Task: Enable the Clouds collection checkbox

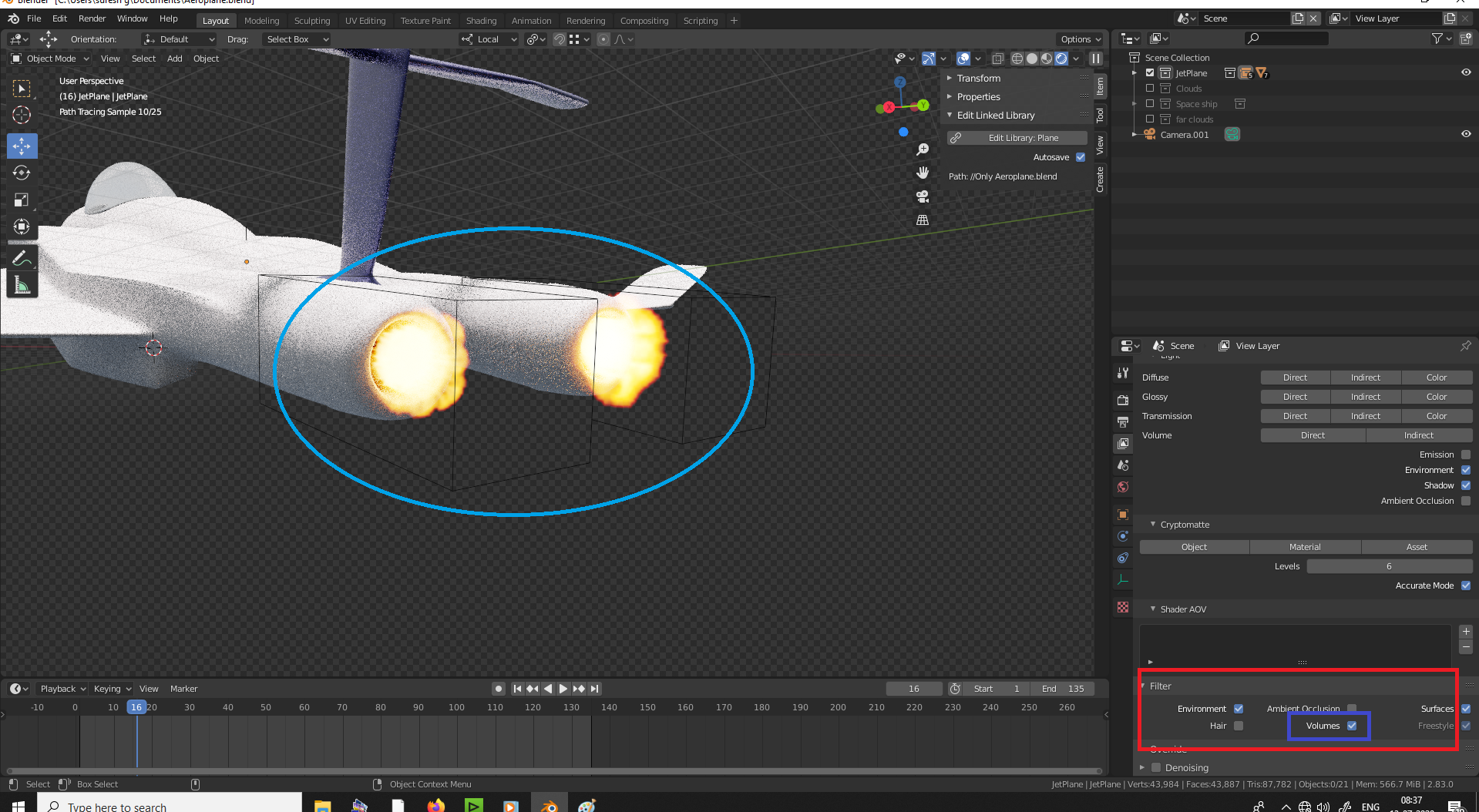Action: click(x=1150, y=89)
